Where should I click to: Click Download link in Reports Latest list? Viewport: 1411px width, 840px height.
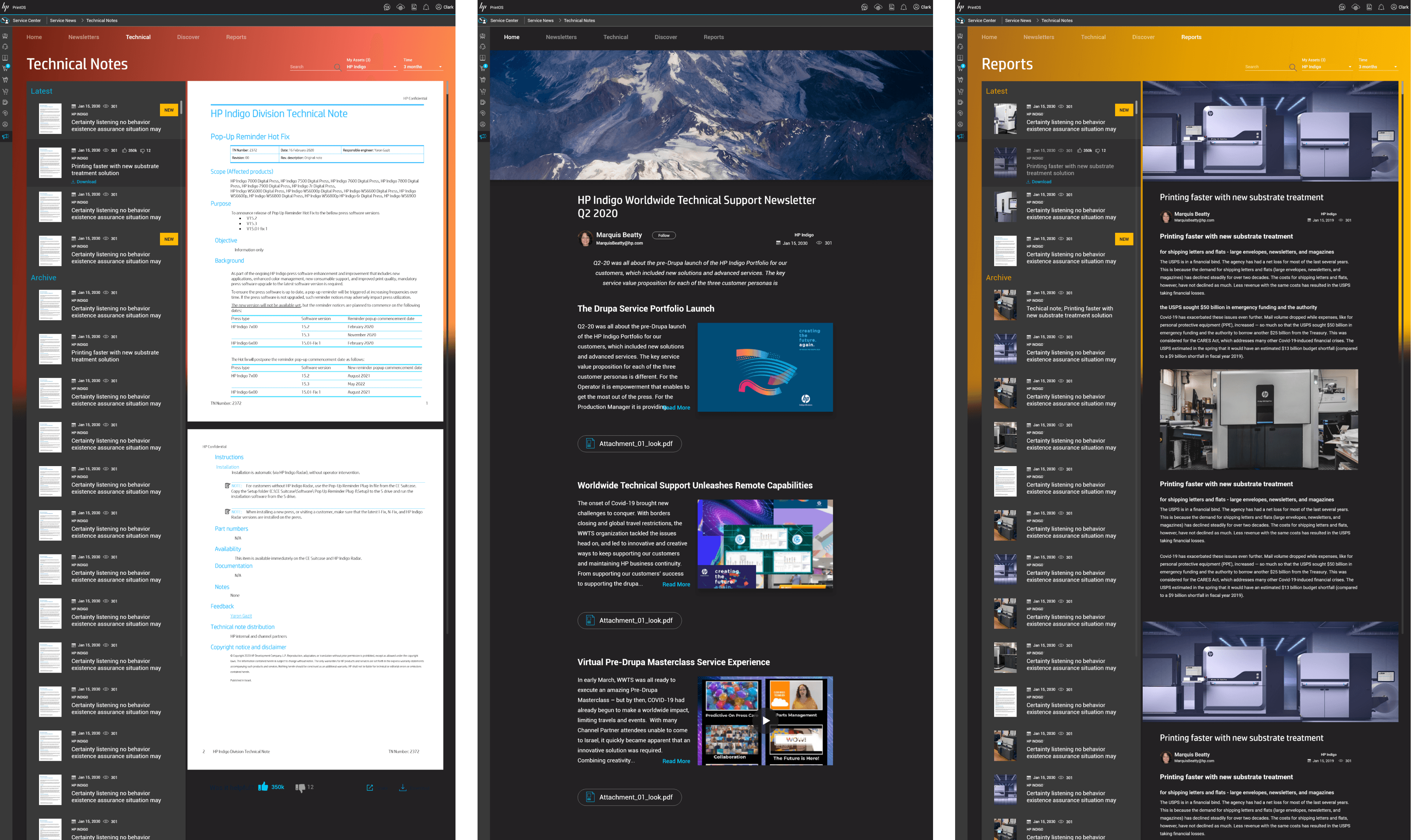pyautogui.click(x=1039, y=182)
